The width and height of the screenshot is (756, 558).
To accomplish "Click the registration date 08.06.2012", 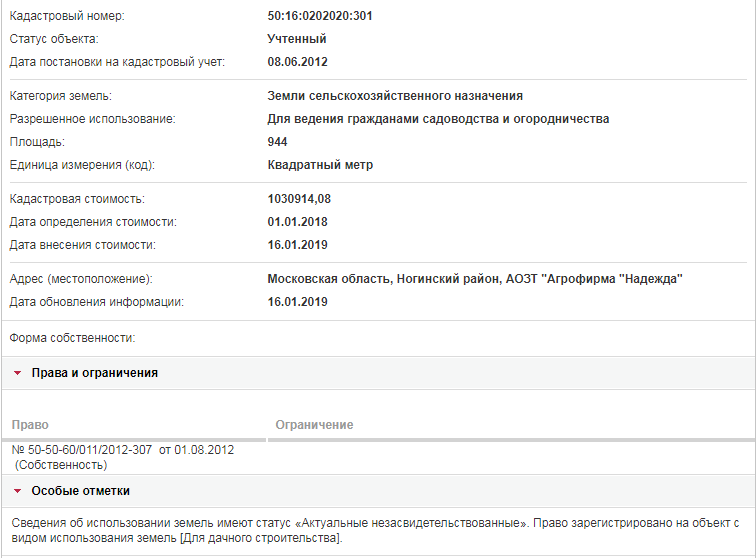I will pyautogui.click(x=297, y=62).
